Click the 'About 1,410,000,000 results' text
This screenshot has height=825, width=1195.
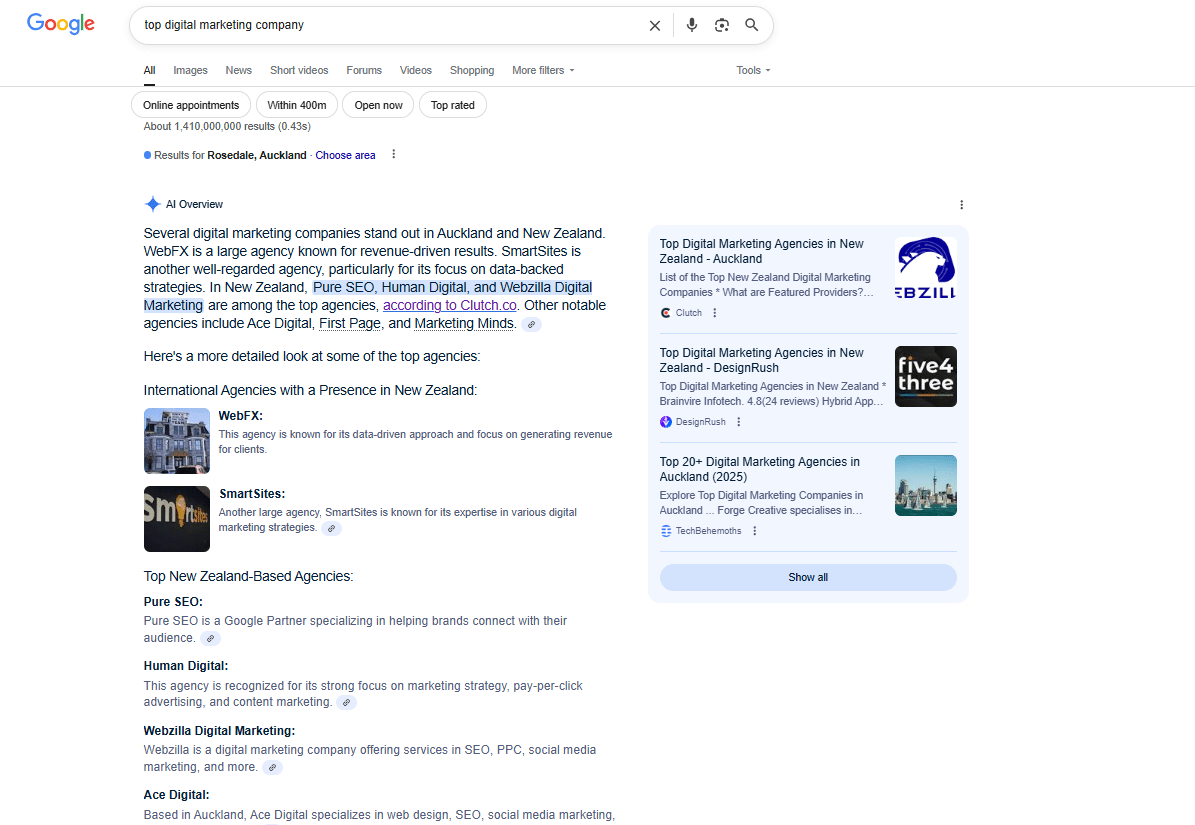click(209, 126)
